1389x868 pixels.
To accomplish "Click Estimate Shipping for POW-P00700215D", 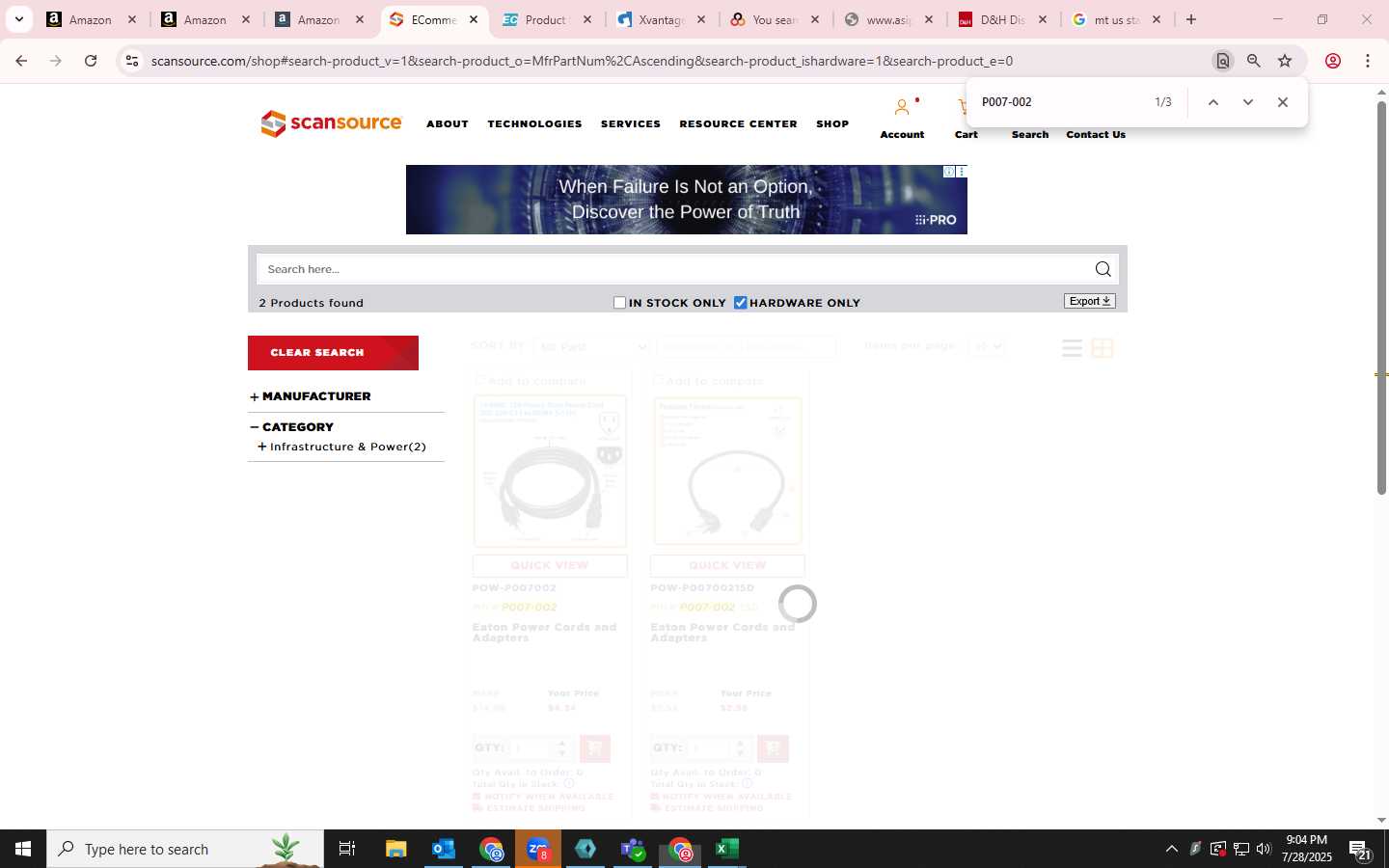I will [714, 808].
